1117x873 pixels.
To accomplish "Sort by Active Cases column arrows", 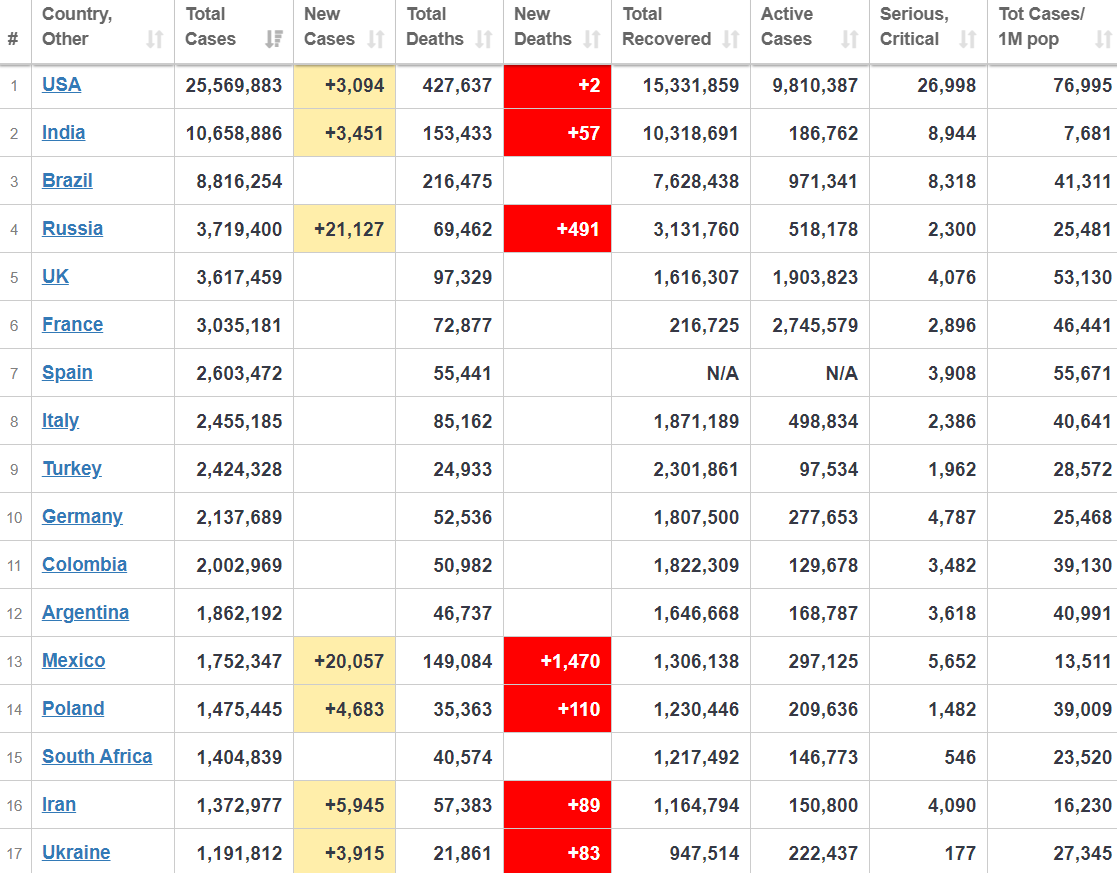I will click(850, 39).
